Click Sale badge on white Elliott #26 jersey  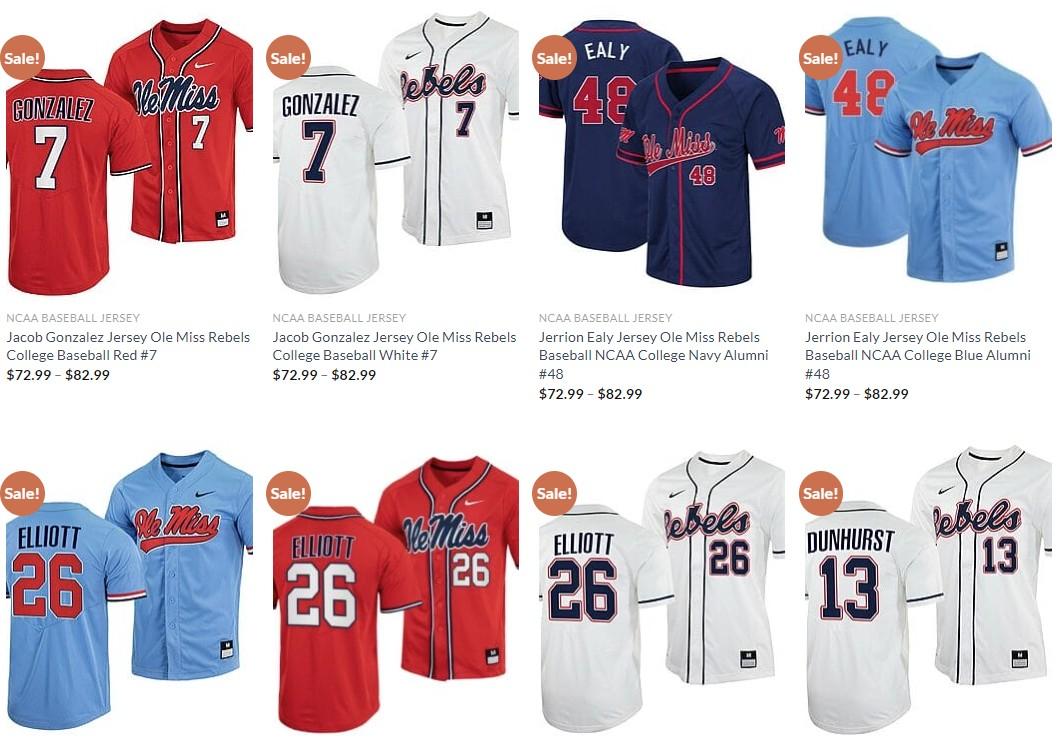click(554, 493)
